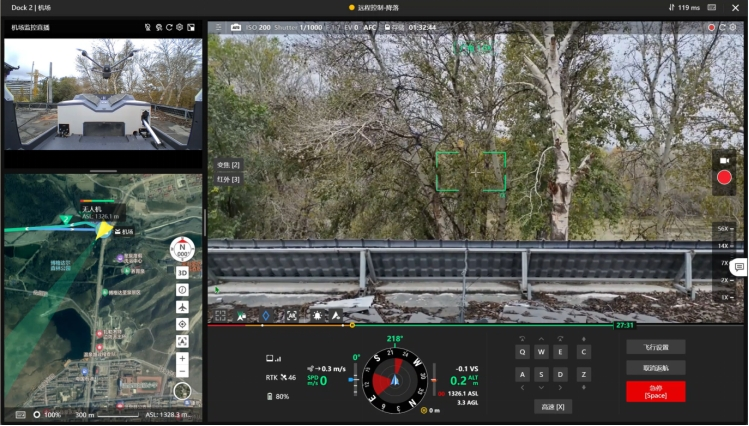This screenshot has height=426, width=749.
Task: Select the zoom [2] camera mode (变焦)
Action: click(x=228, y=164)
